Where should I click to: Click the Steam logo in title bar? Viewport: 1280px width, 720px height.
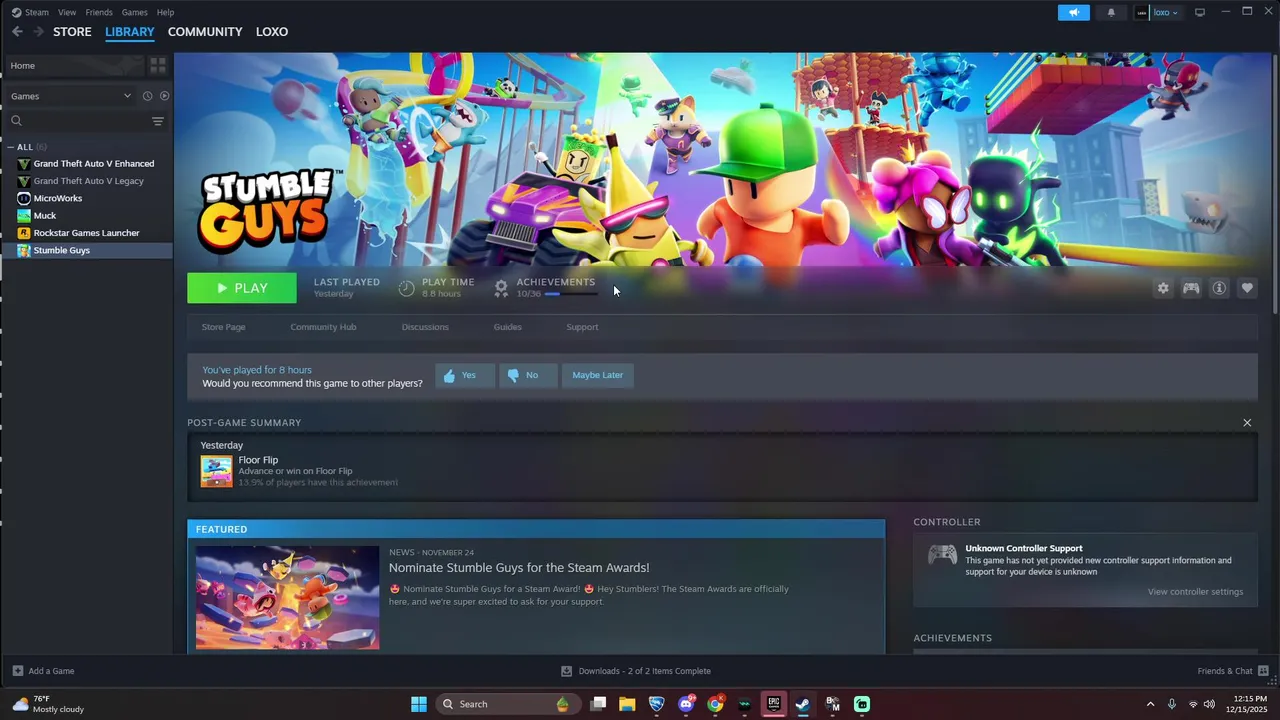(16, 12)
